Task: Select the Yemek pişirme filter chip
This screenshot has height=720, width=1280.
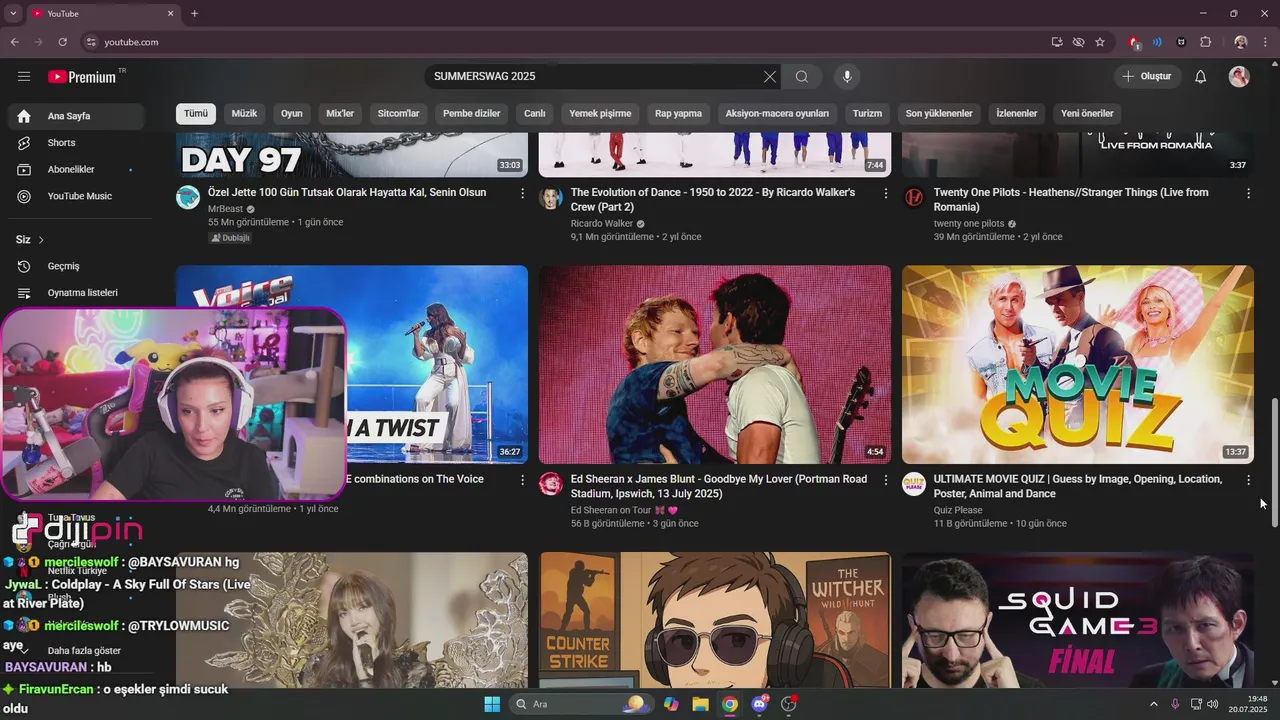Action: tap(600, 113)
